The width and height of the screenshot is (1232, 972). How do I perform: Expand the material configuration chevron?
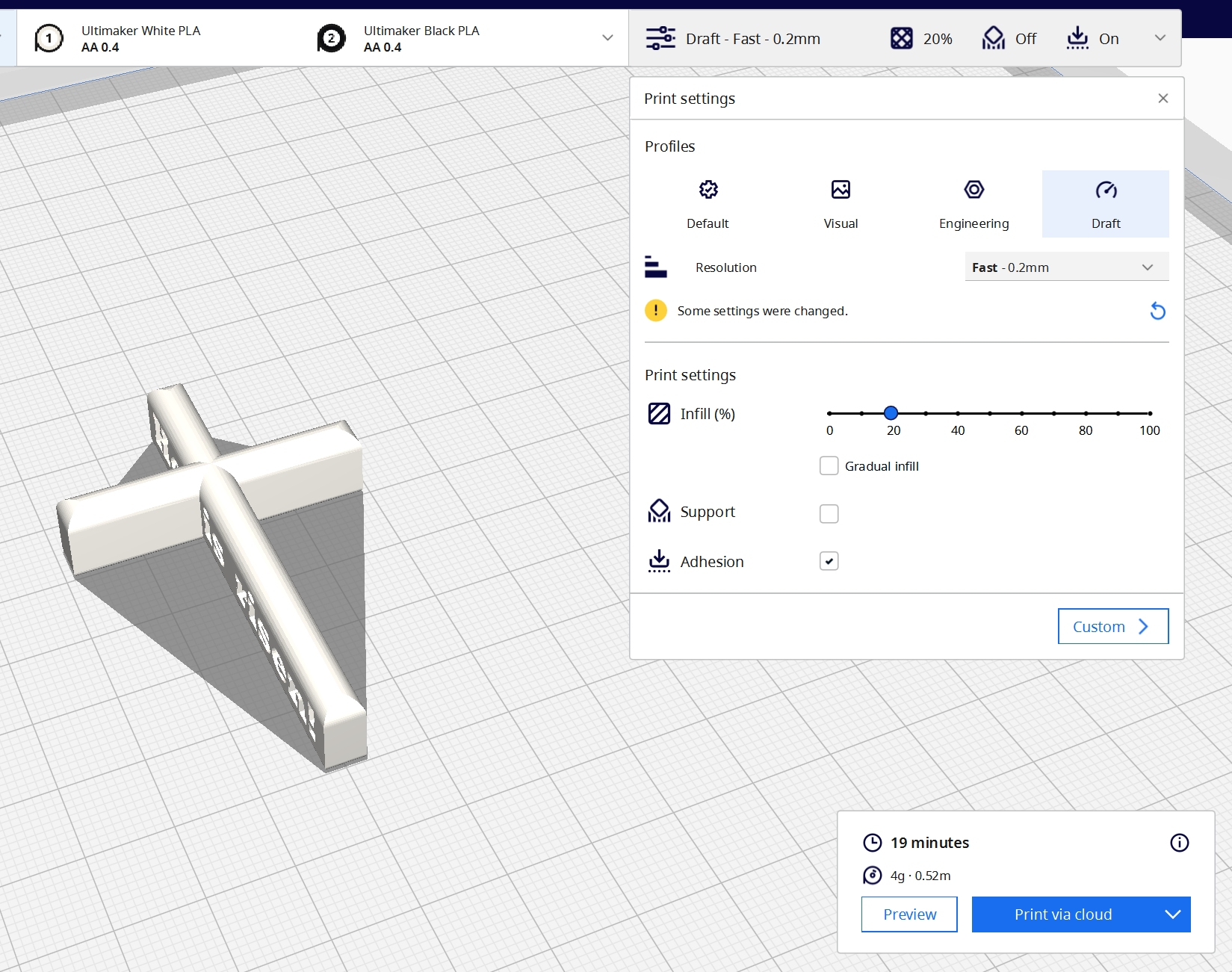[x=607, y=37]
